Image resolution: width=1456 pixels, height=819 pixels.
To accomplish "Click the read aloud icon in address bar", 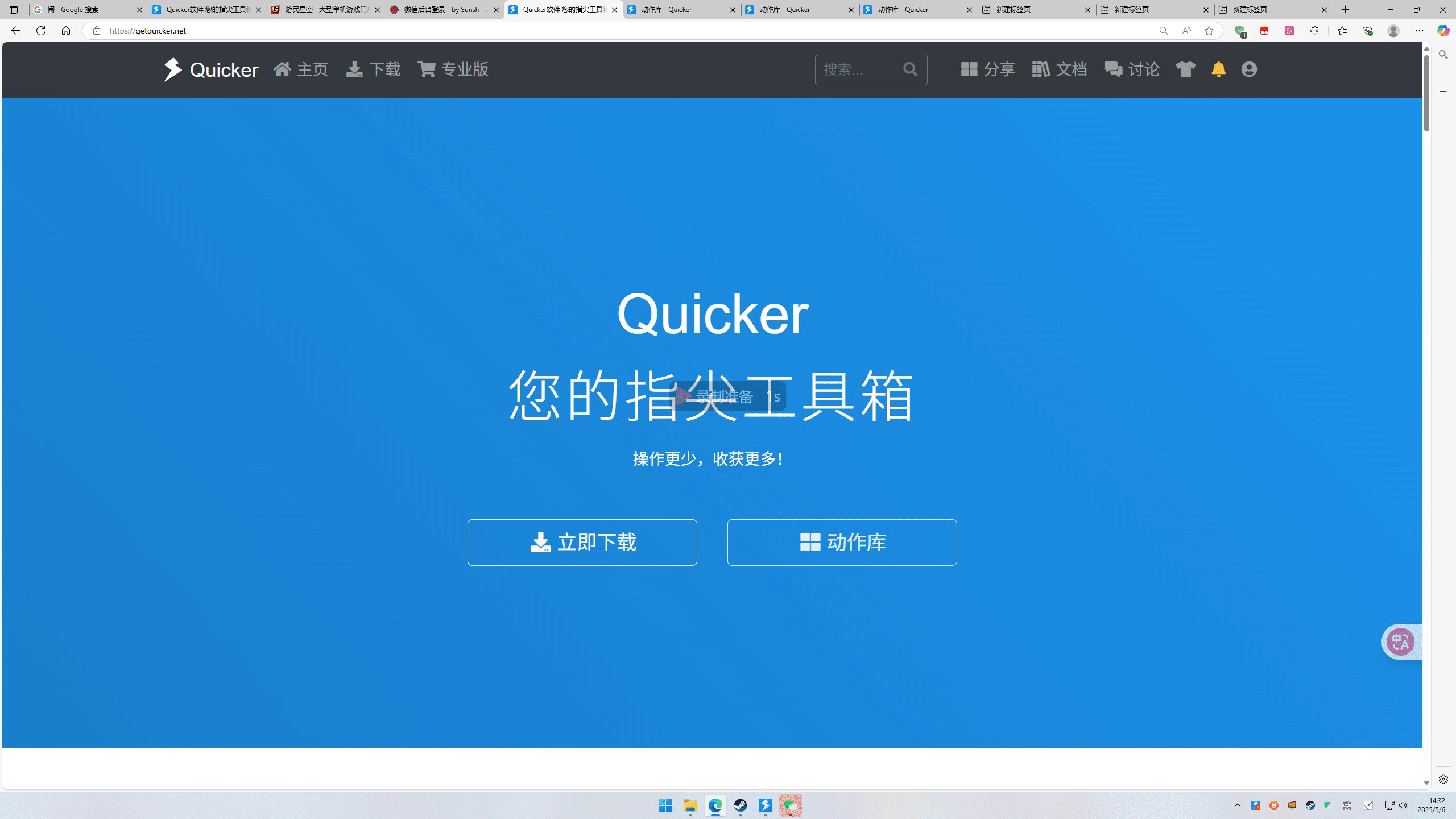I will [x=1186, y=31].
